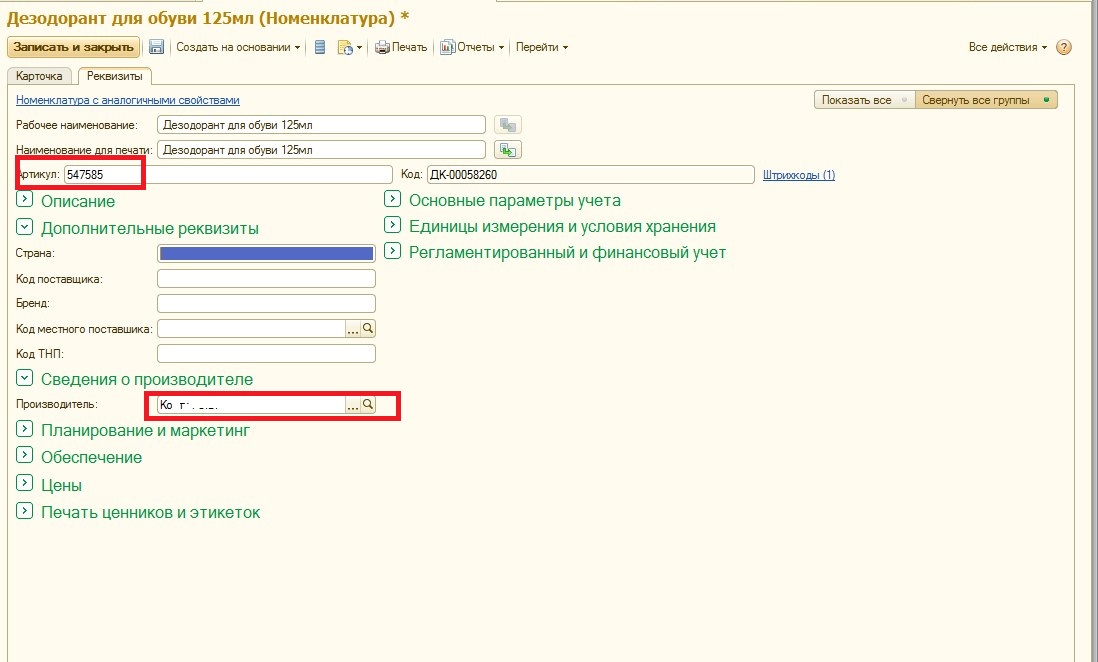Screen dimensions: 1098x662
Task: Click magnifier icon in Производитель field
Action: [368, 405]
